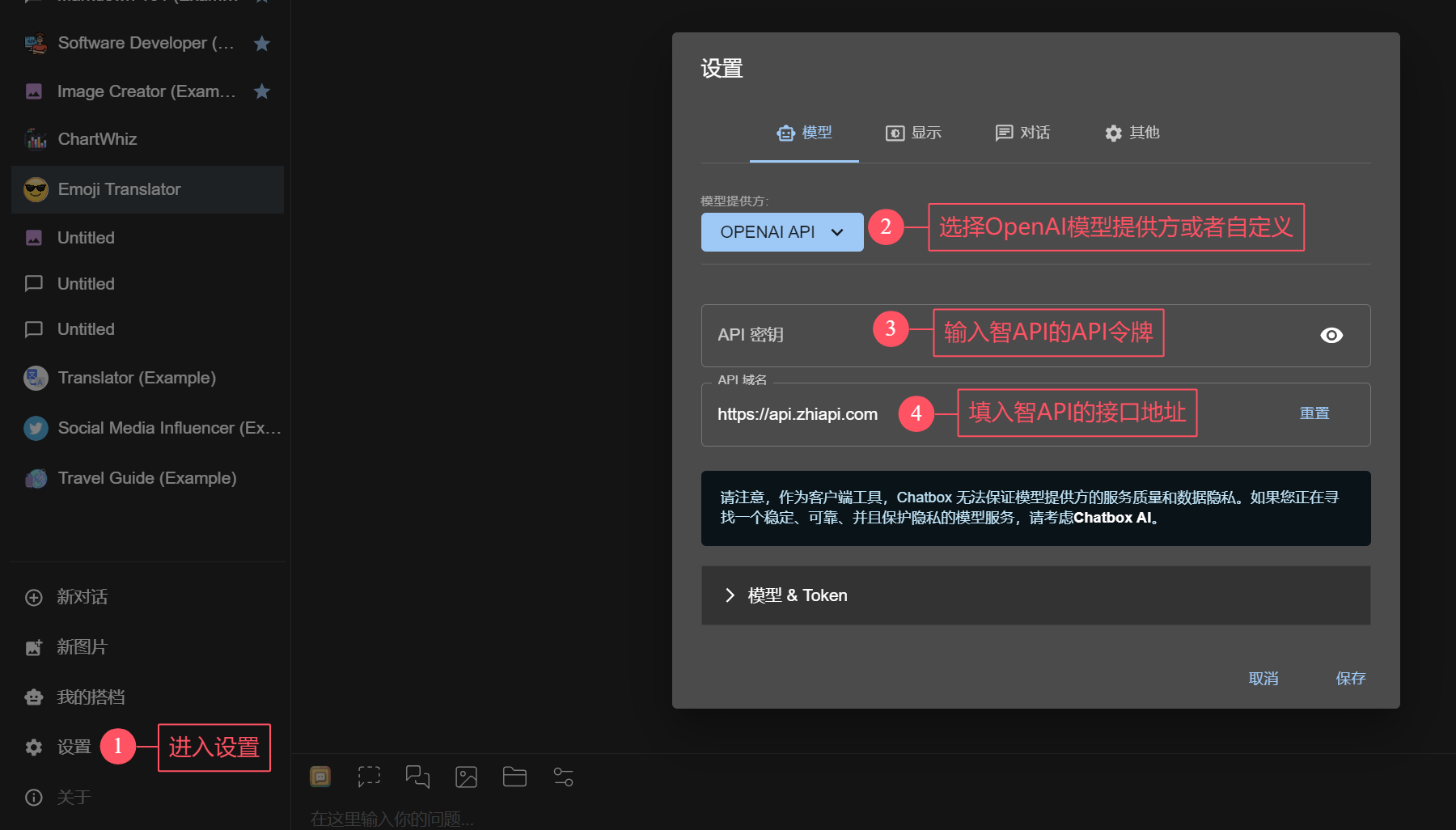
Task: Click the attach image toolbar icon
Action: tap(466, 777)
